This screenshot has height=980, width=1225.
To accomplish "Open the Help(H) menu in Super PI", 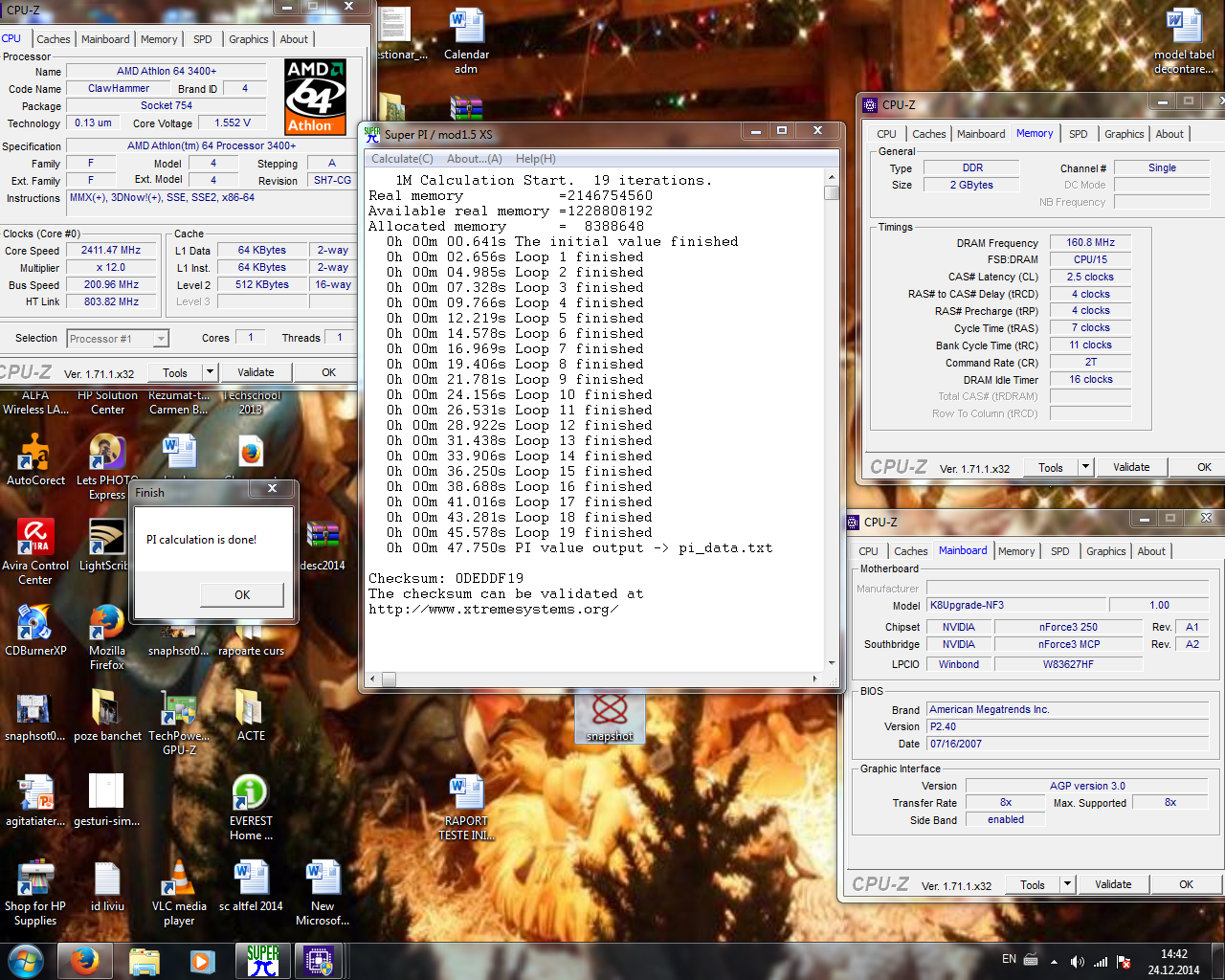I will (x=535, y=159).
